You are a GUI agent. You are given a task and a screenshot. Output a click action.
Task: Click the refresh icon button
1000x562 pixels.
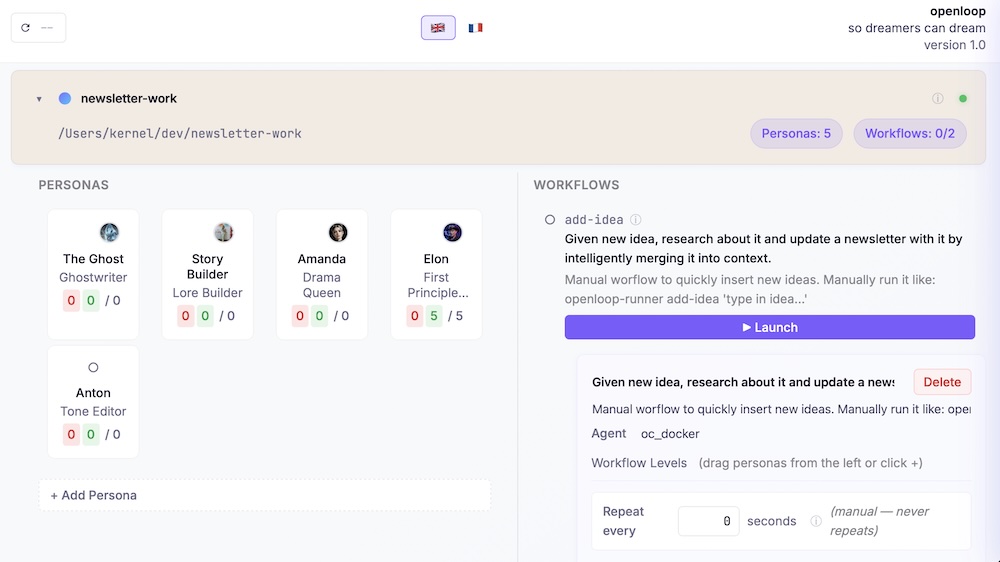(38, 27)
